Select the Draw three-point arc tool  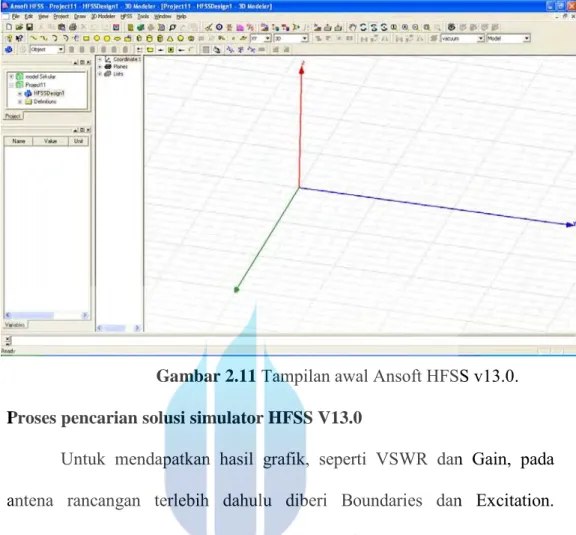(x=54, y=38)
